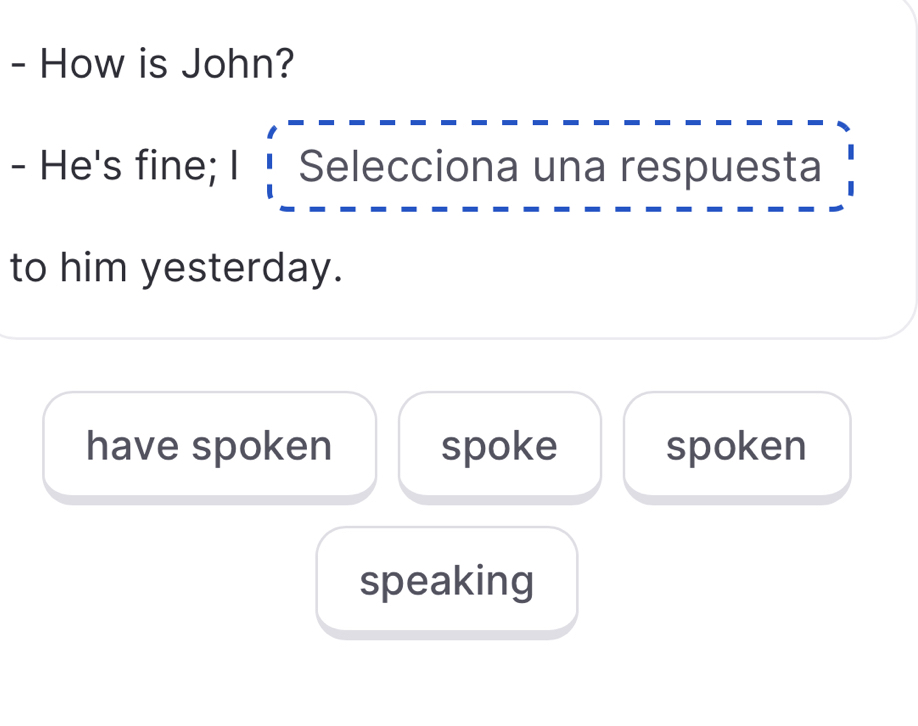The width and height of the screenshot is (918, 726).
Task: Choose the past participle 'spoken' option
Action: pos(736,445)
